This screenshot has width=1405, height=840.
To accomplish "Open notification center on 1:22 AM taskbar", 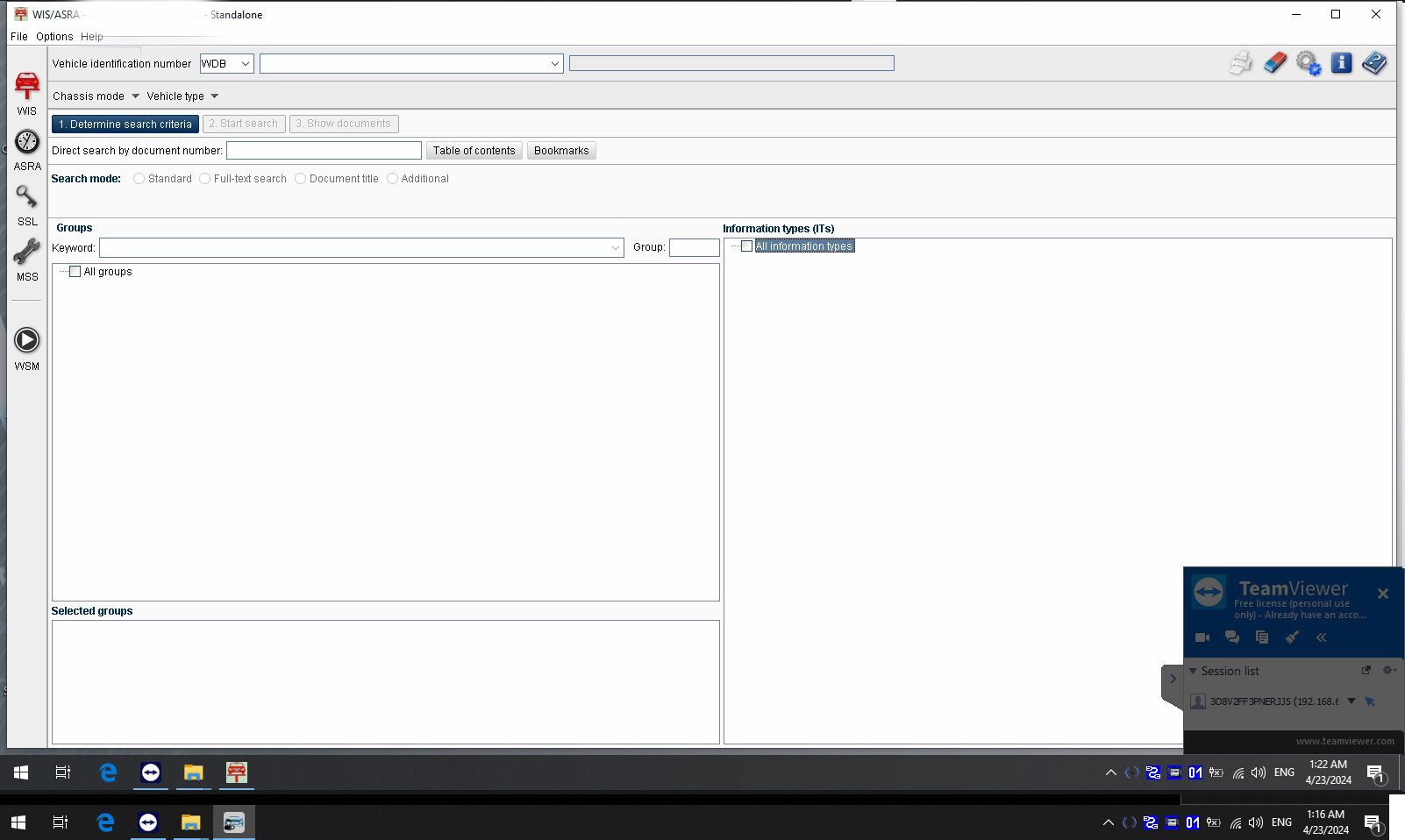I will click(x=1375, y=772).
